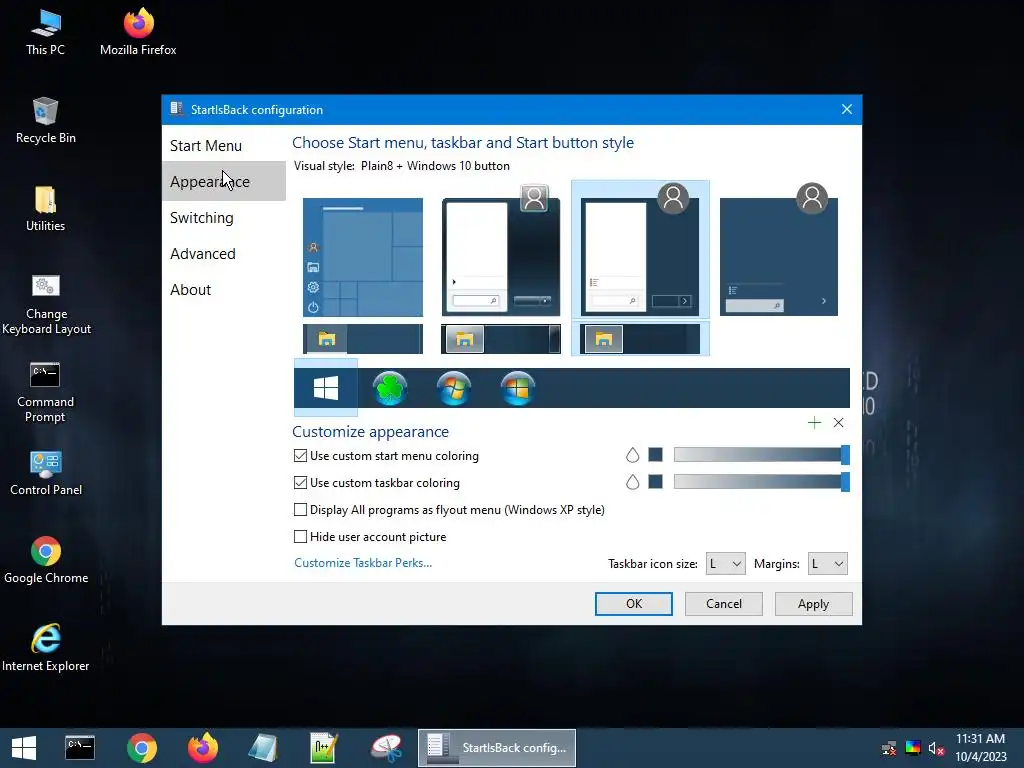
Task: Select the Windows 10 logo start button style
Action: [325, 388]
